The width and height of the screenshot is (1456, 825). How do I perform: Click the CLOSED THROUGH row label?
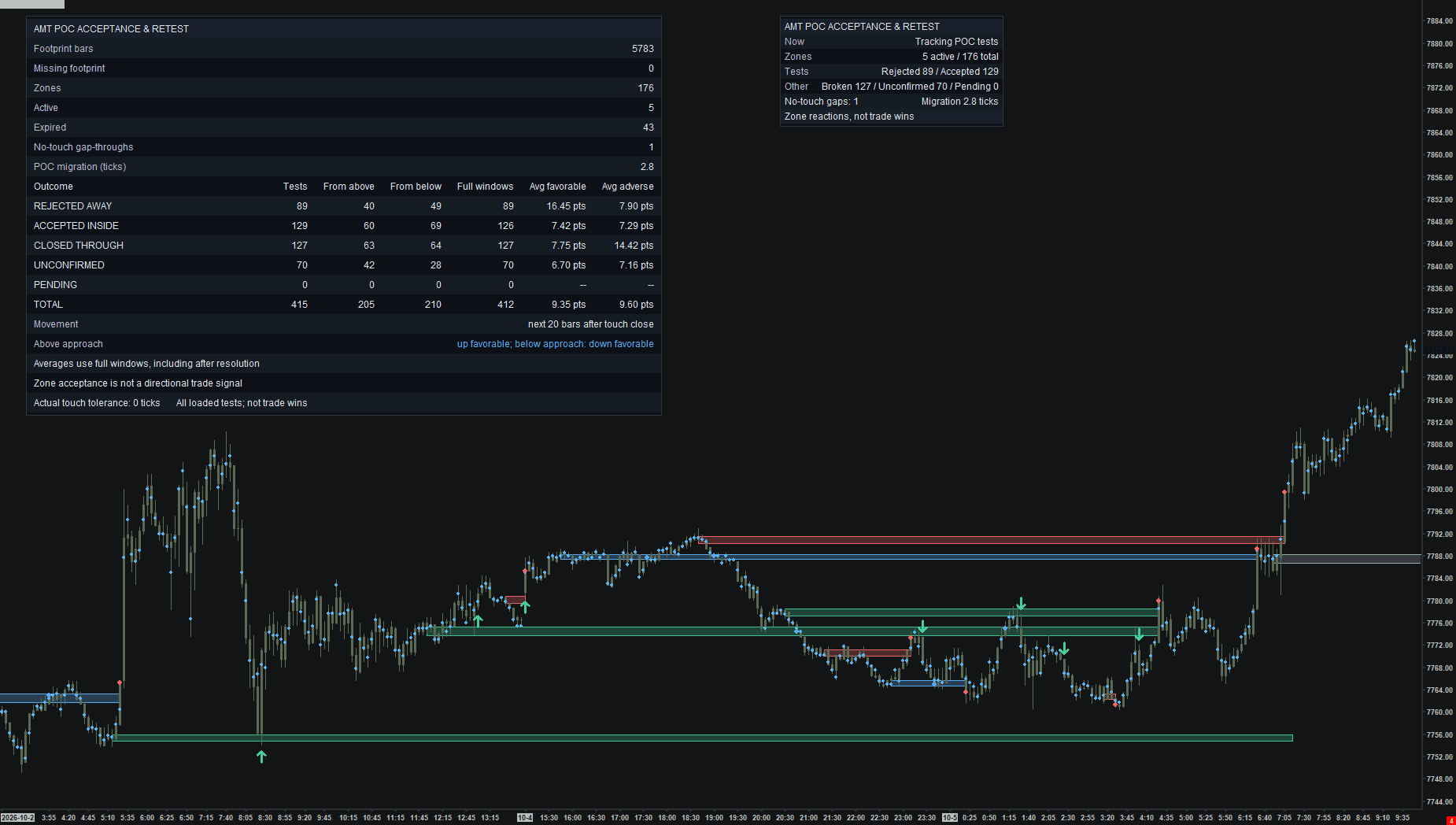click(79, 246)
